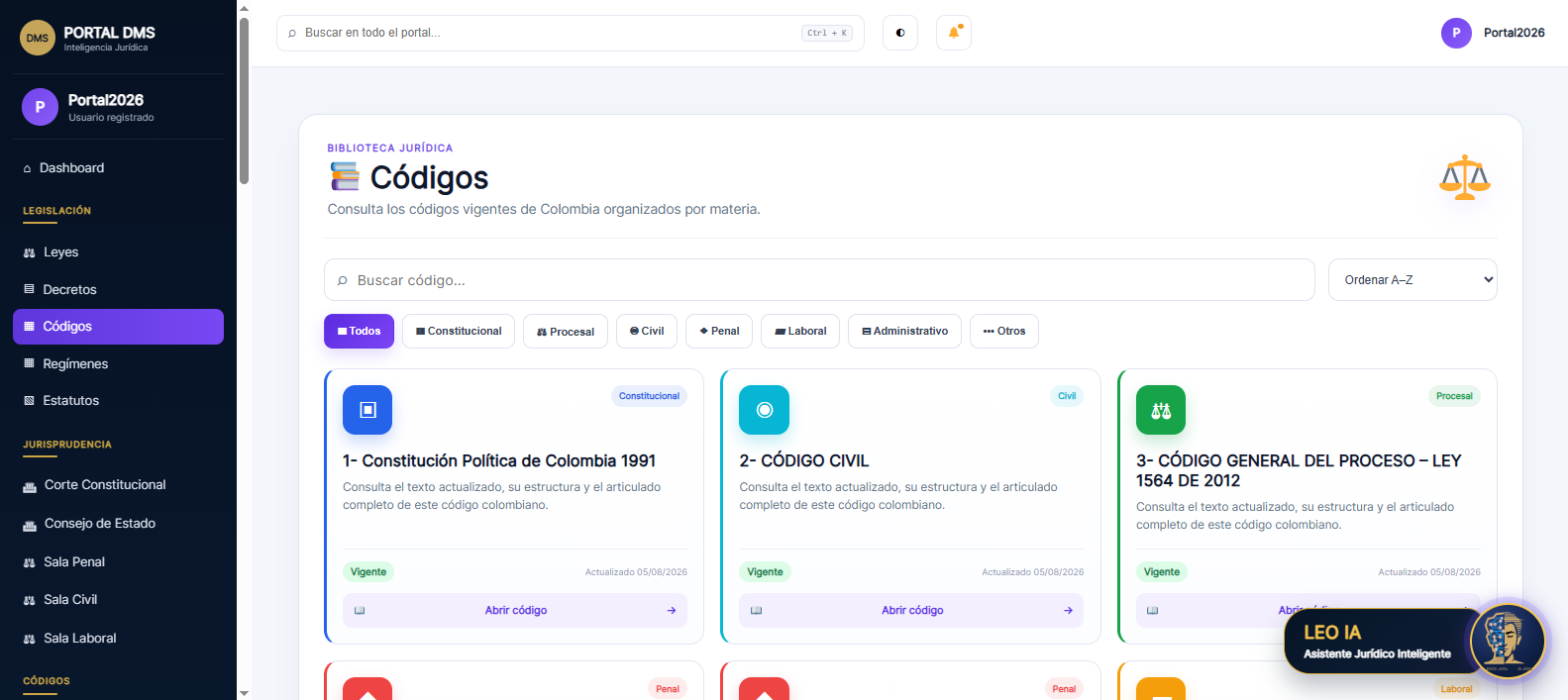Click the teal Código Civil card icon
Screen dimensions: 1568x700
[x=765, y=410]
